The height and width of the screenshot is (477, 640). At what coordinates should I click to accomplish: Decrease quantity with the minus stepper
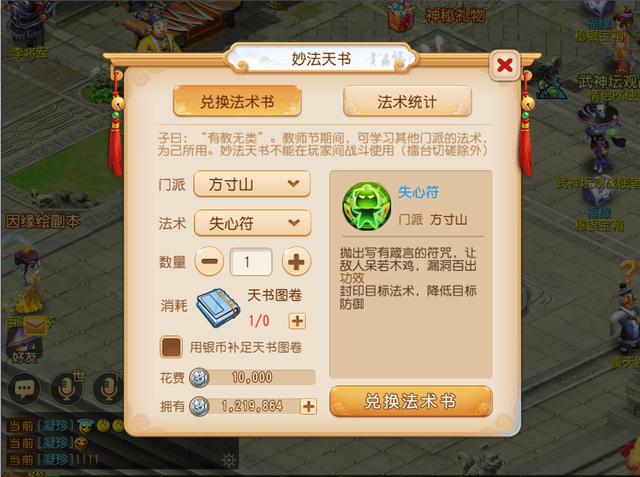[209, 262]
